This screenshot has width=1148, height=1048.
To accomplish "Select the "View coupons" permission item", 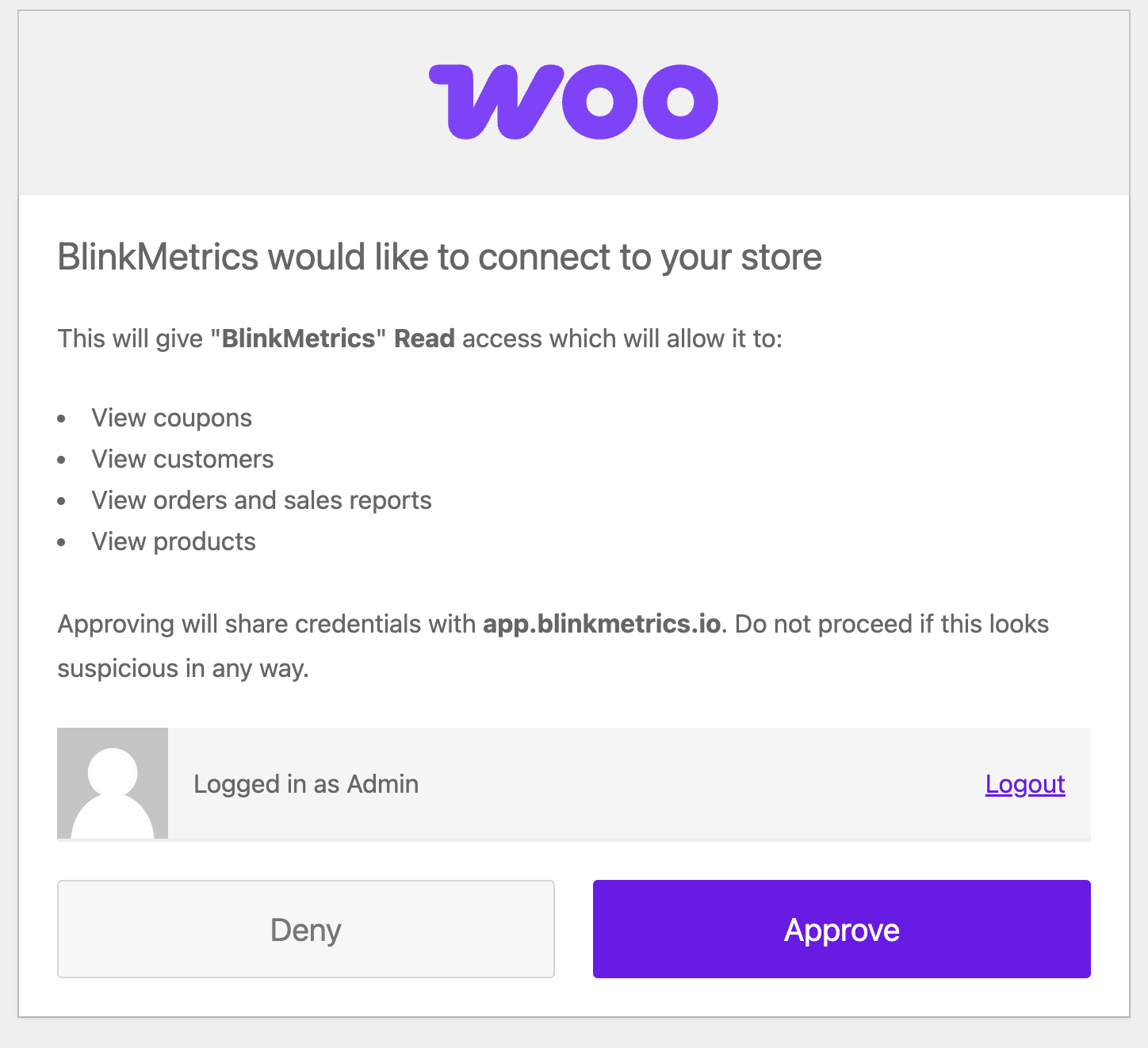I will click(x=171, y=418).
